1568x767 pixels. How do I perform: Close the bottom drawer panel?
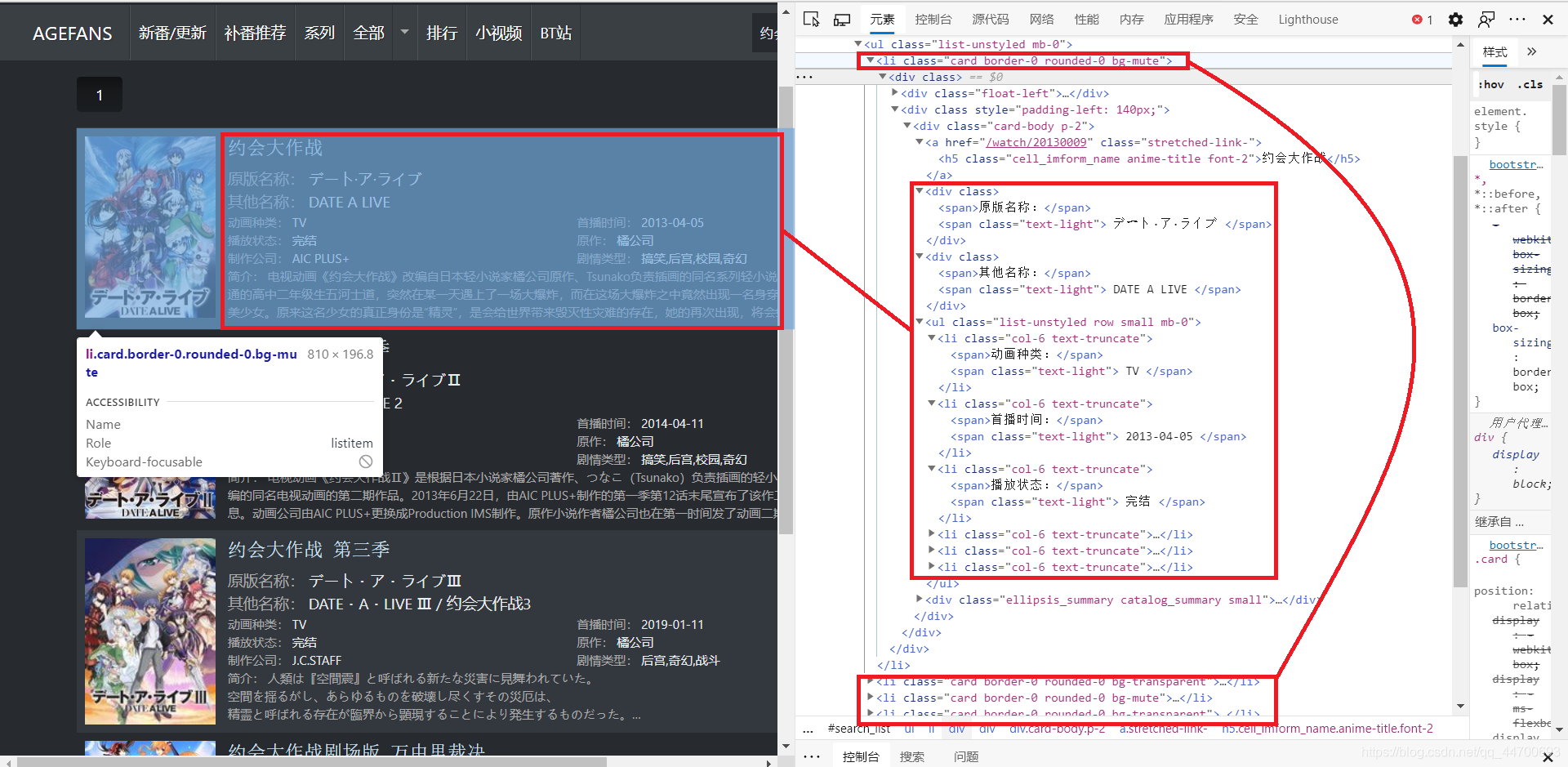(x=1548, y=756)
